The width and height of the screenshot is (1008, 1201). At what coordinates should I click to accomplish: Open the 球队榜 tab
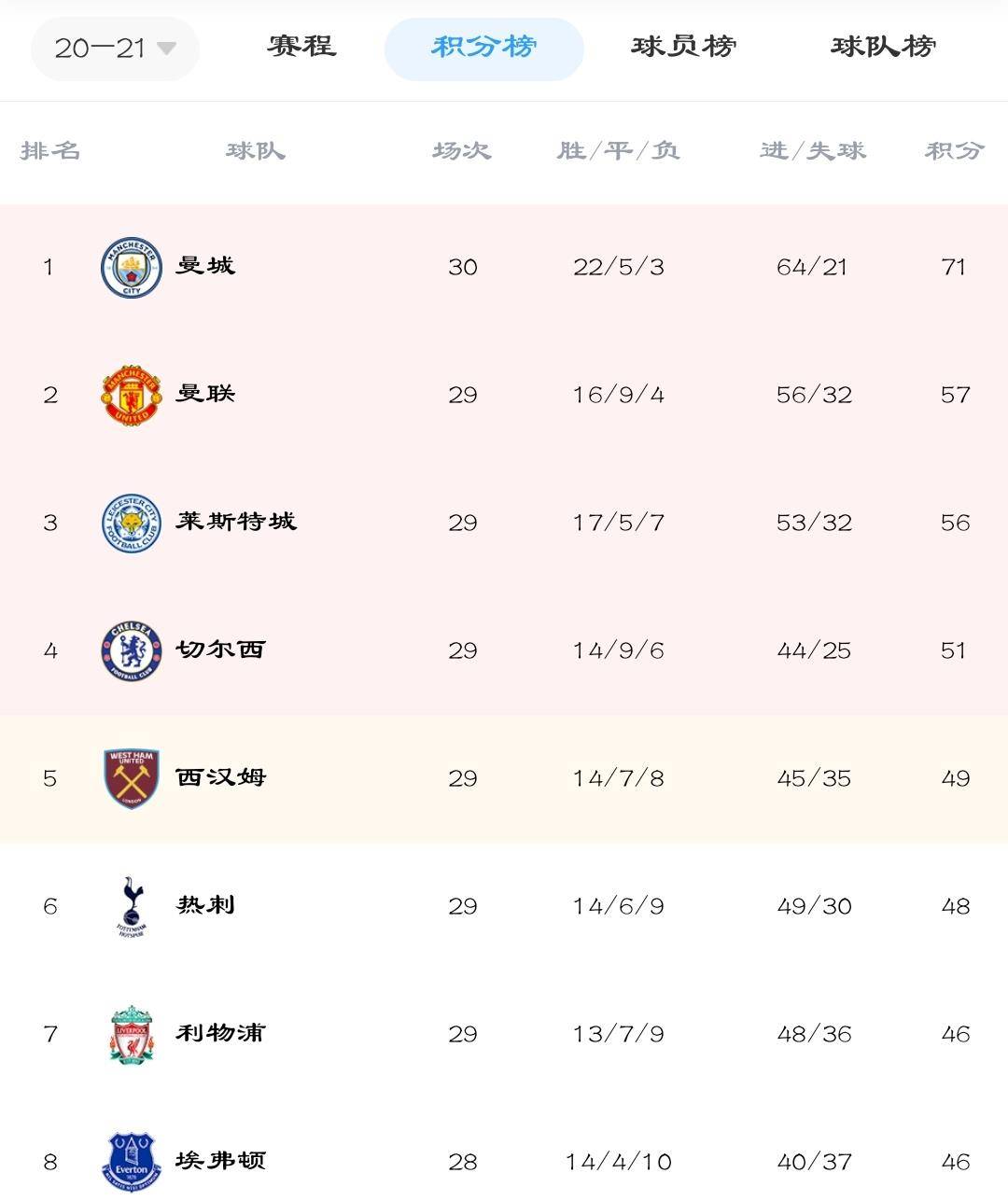point(884,46)
